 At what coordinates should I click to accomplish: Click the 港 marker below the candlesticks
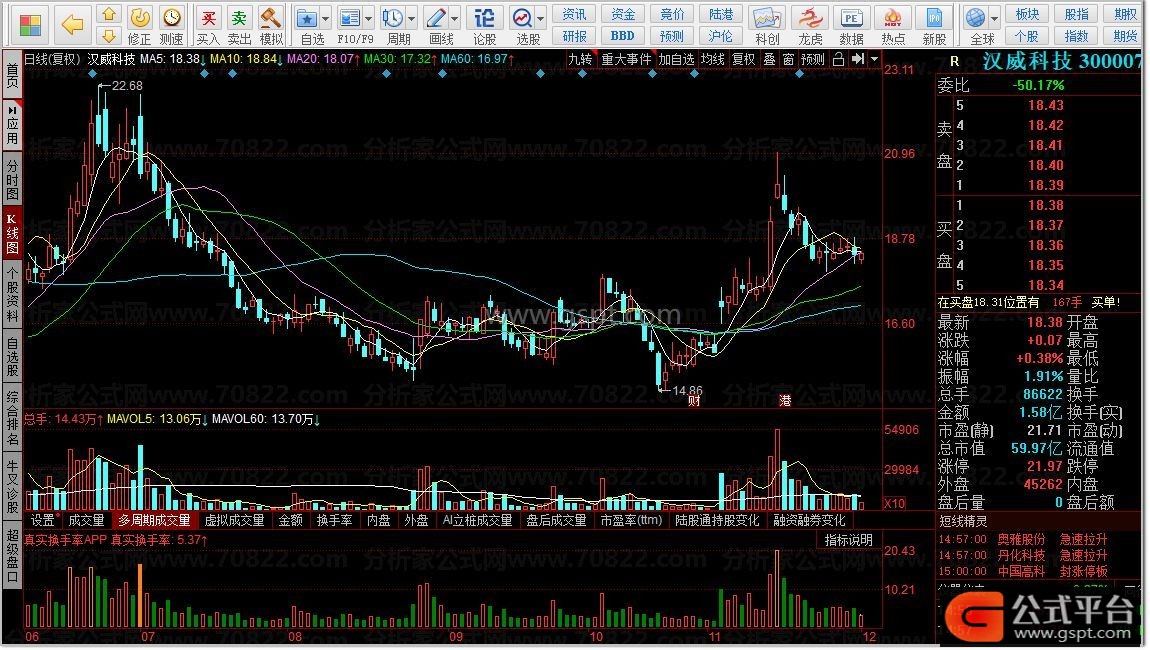coord(785,401)
